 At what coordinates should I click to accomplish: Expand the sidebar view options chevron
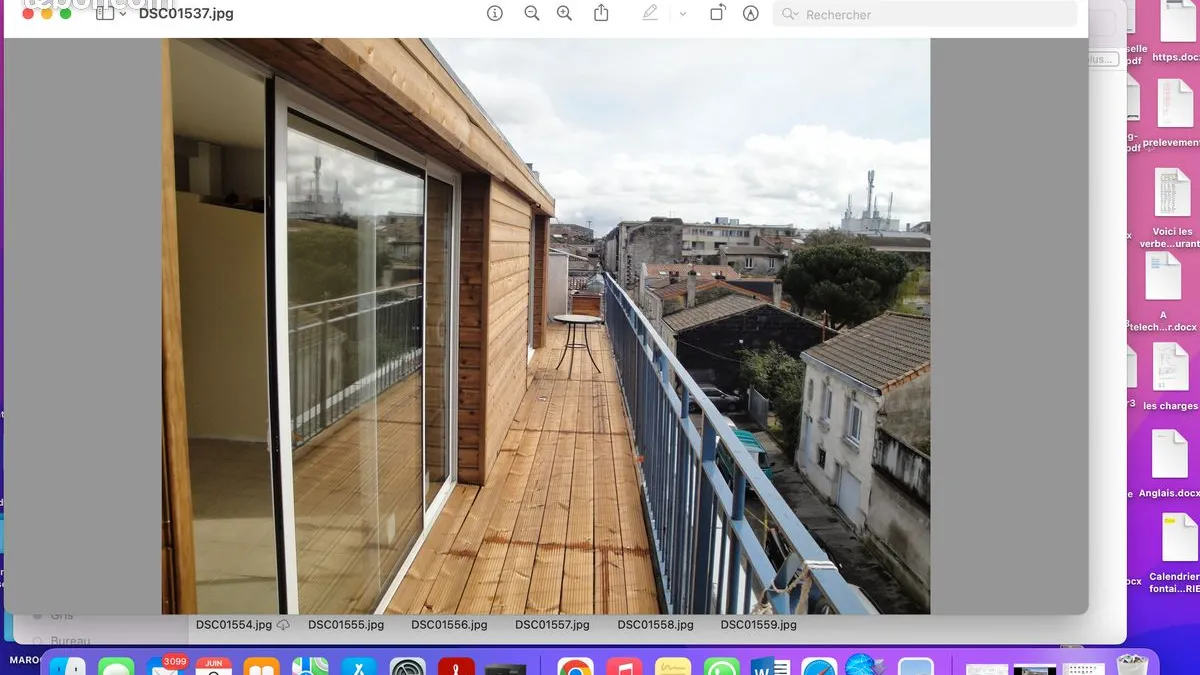tap(123, 14)
